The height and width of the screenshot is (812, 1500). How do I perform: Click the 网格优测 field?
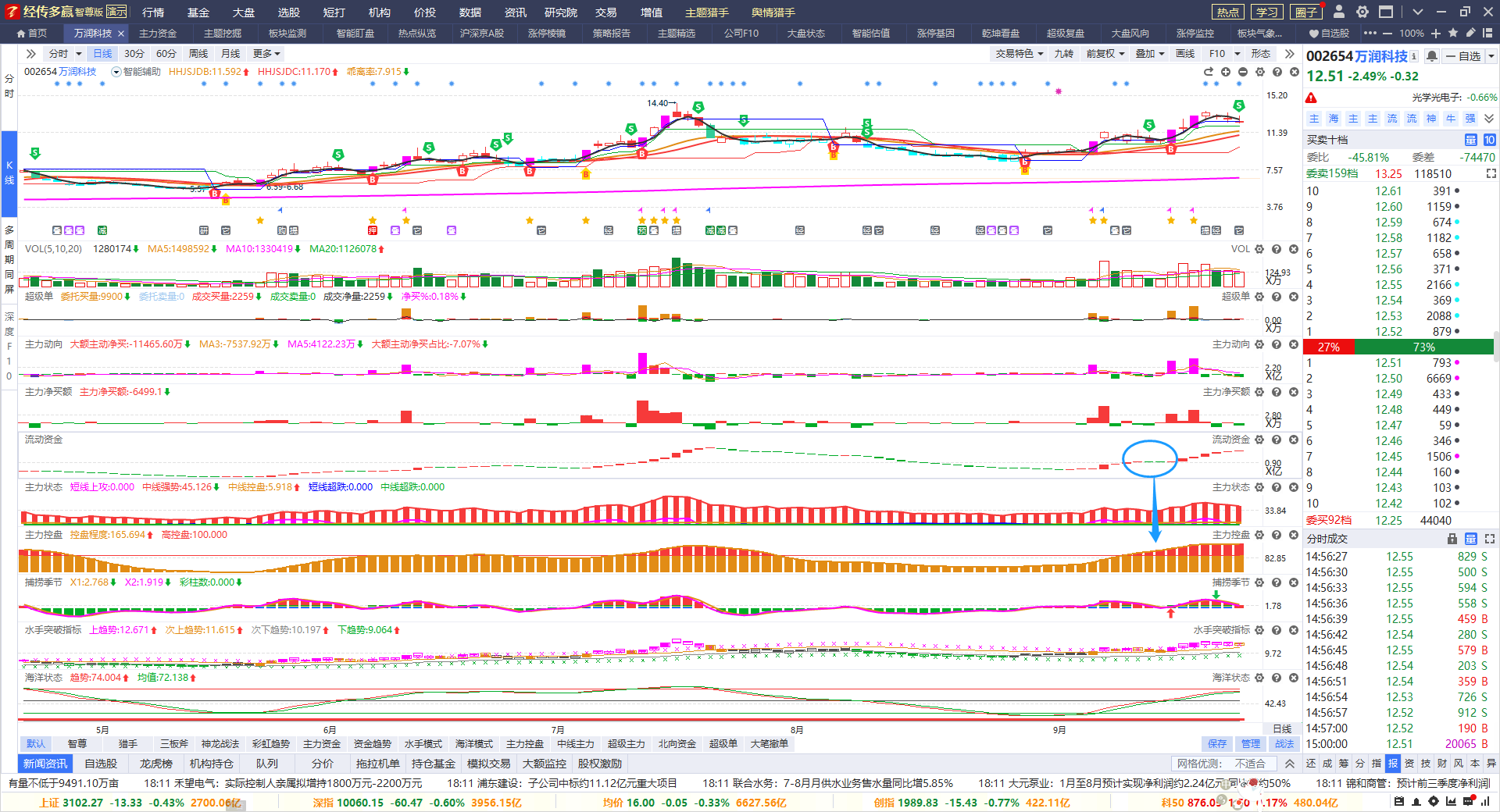tap(1223, 764)
